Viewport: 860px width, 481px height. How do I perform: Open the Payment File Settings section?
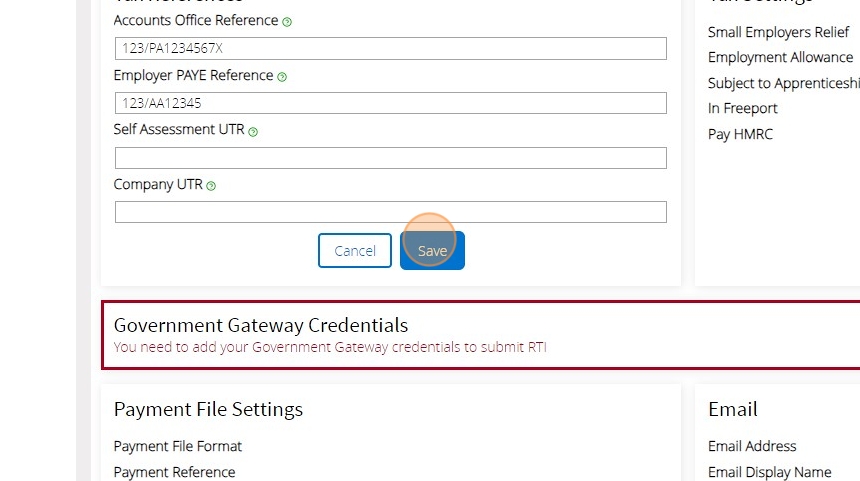click(x=208, y=409)
